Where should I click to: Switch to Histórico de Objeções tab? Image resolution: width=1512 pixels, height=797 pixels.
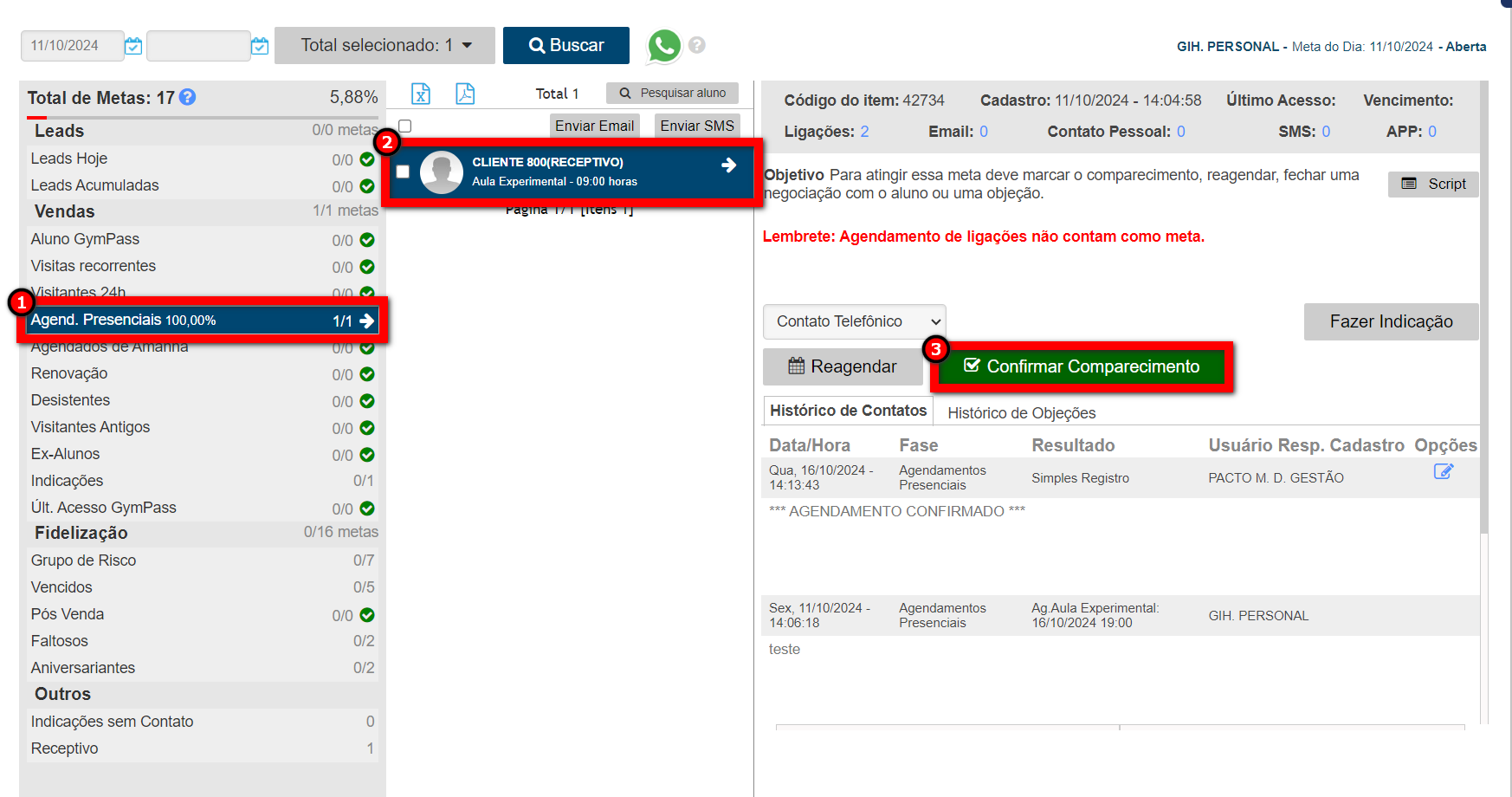(1021, 413)
